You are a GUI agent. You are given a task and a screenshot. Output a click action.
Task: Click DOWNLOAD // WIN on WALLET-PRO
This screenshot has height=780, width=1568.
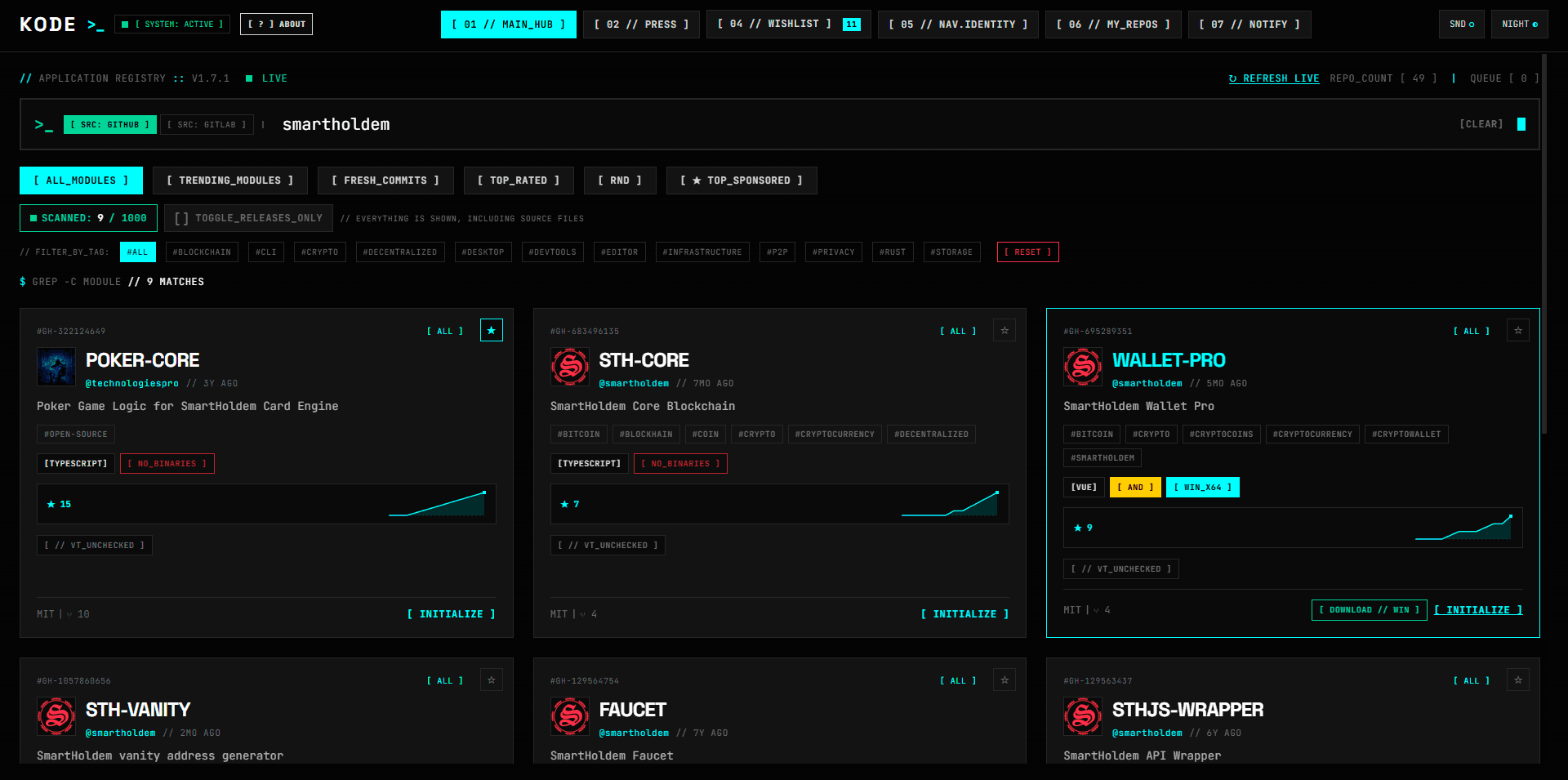pyautogui.click(x=1370, y=610)
